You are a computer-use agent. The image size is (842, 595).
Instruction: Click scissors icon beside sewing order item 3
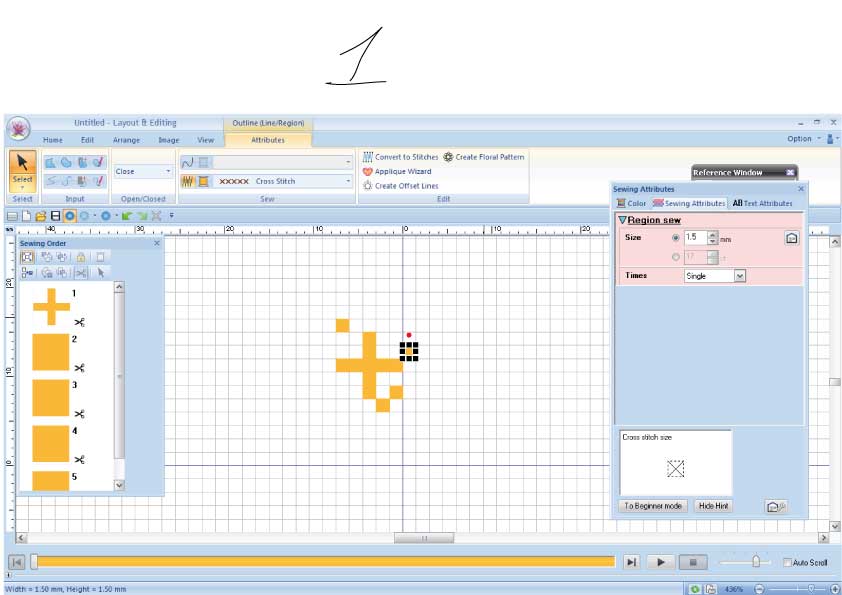point(79,414)
